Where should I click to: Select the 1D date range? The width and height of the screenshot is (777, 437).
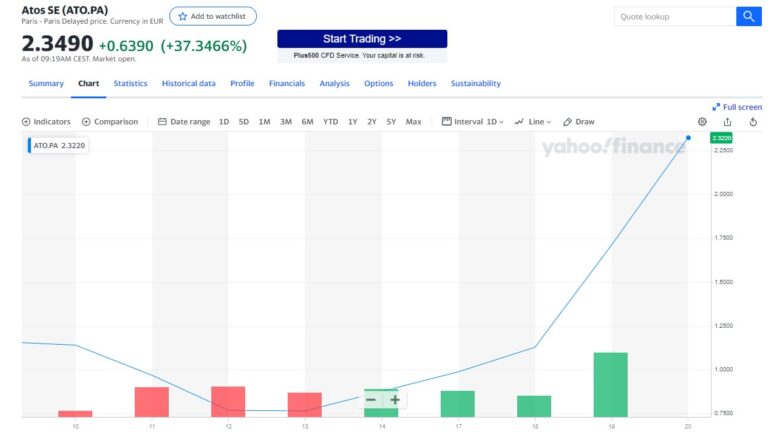(224, 122)
